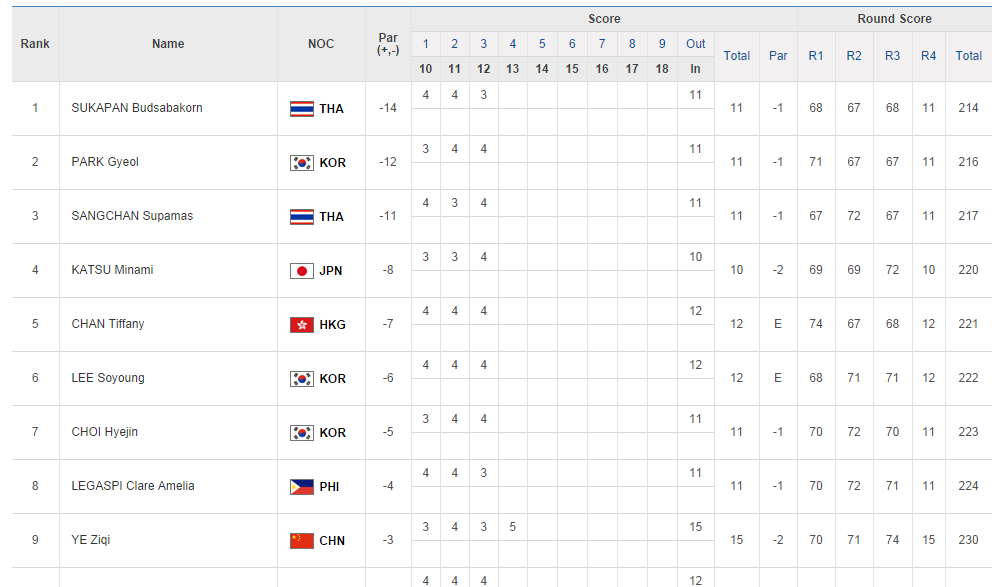Screen dimensions: 1004x587
Task: Open player name SUKAPAN Budsabakorn
Action: click(x=137, y=108)
